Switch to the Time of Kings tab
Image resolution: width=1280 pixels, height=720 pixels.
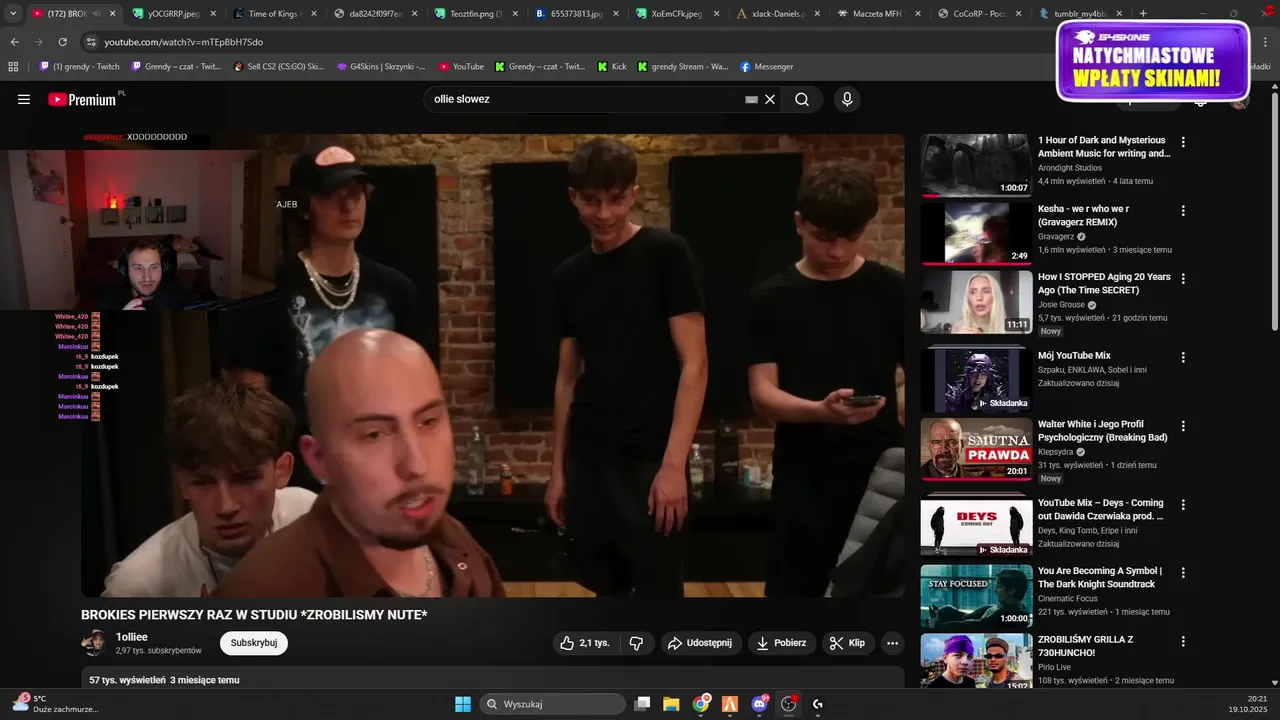(274, 14)
